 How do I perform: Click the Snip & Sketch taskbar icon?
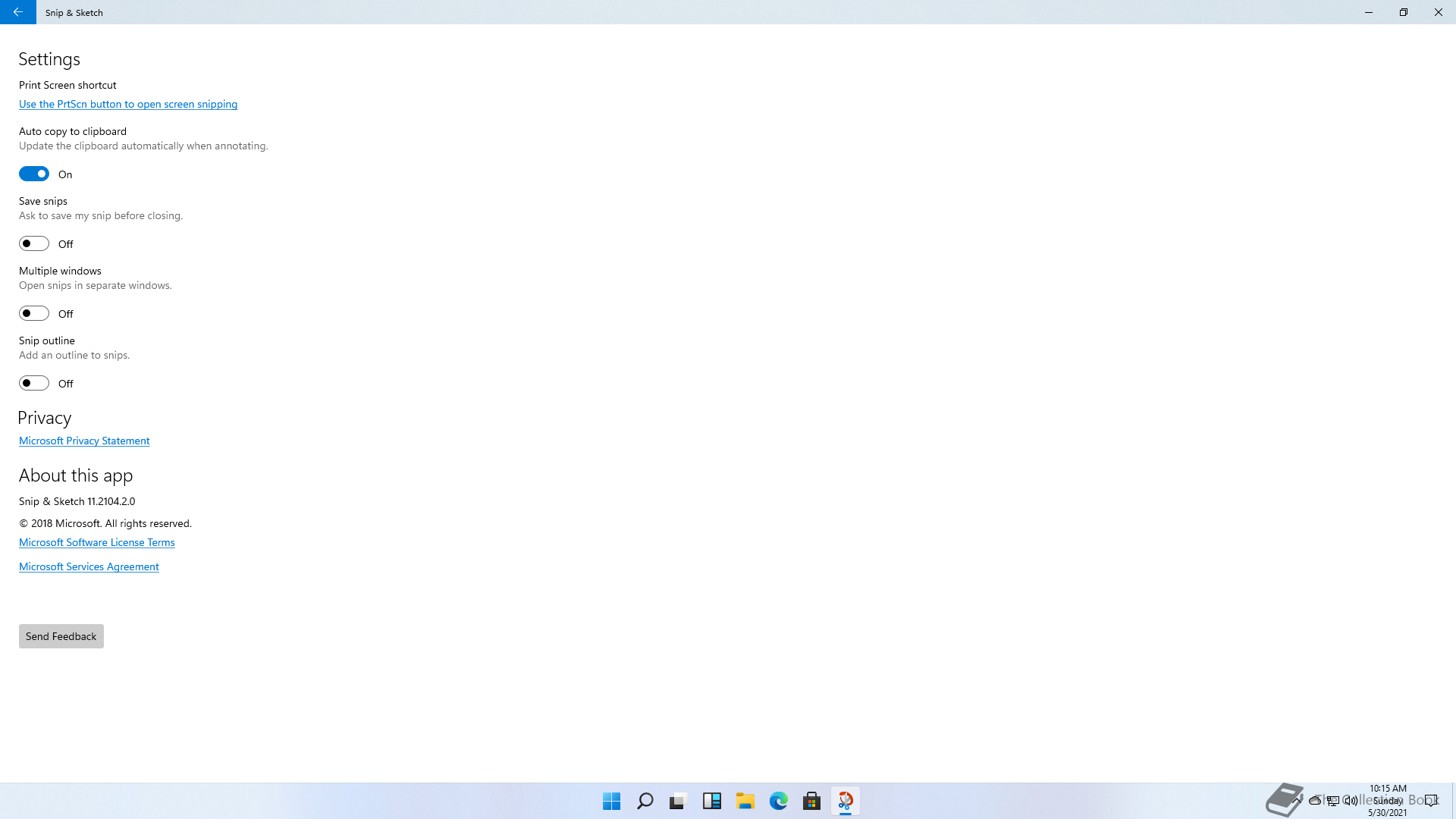[x=845, y=801]
